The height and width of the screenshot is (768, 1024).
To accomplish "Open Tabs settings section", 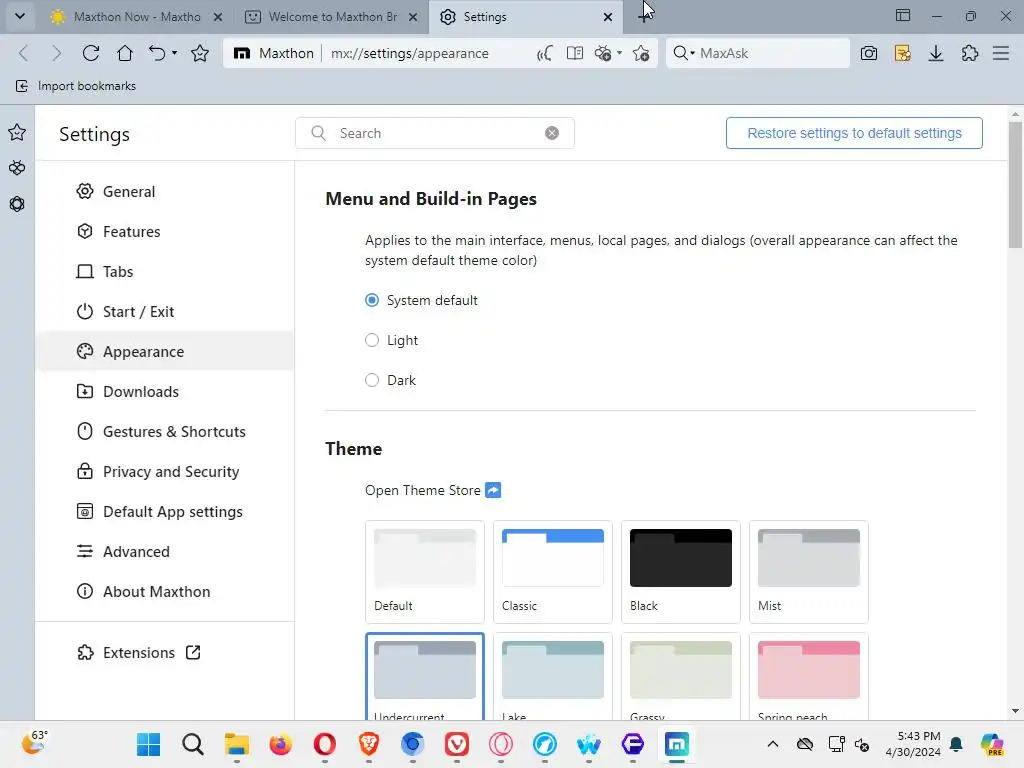I will 165,271.
